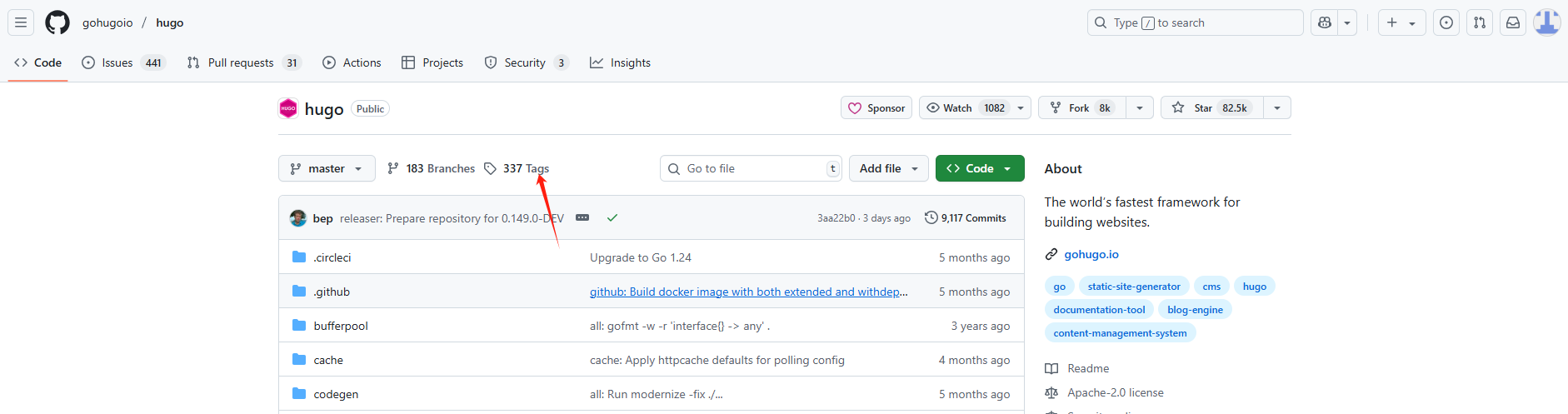View your issues icon in header
This screenshot has height=414, width=1568.
[1446, 22]
